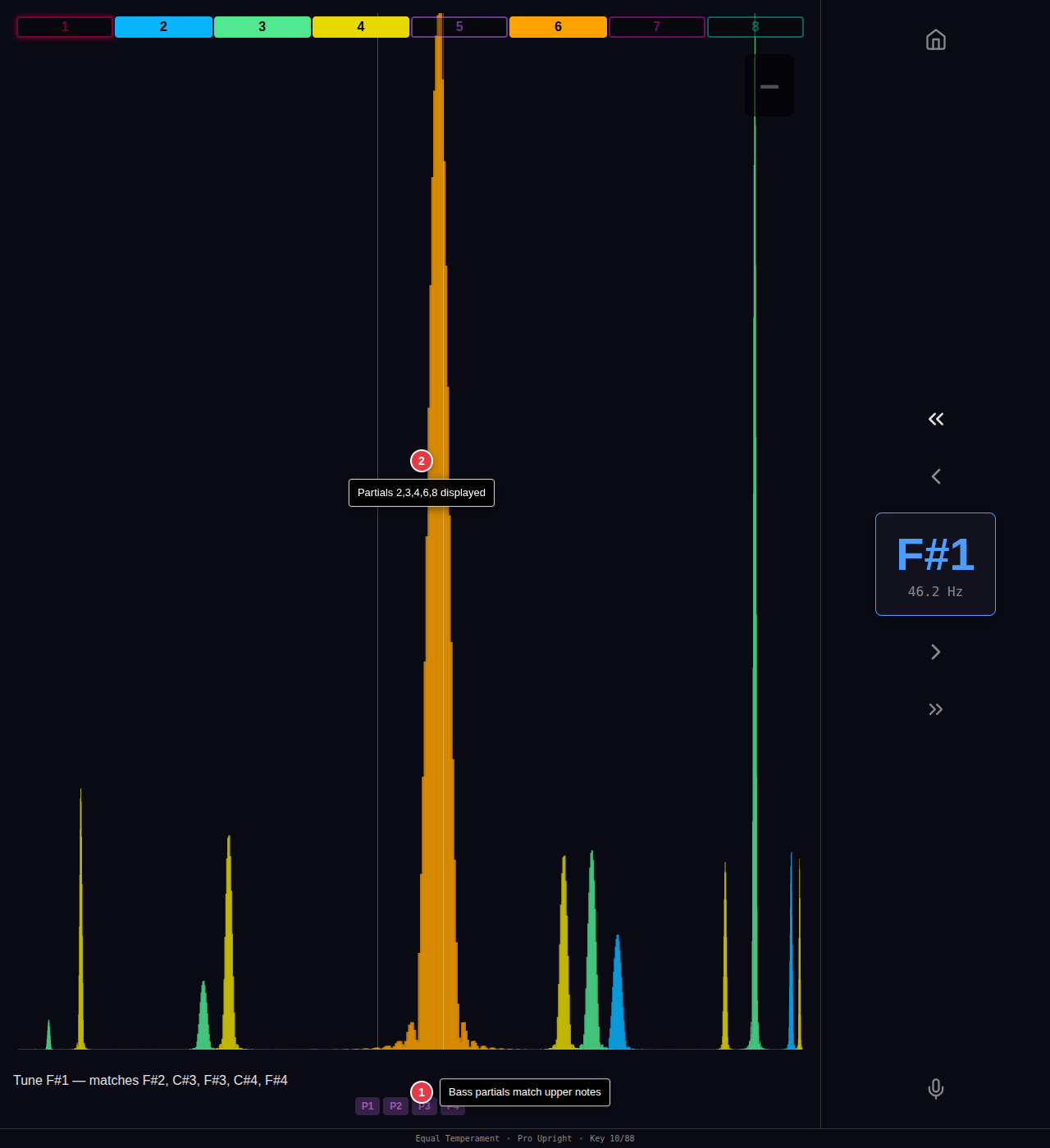Hide the yellow partial 4
Screen dimensions: 1050x1148
pos(361,27)
